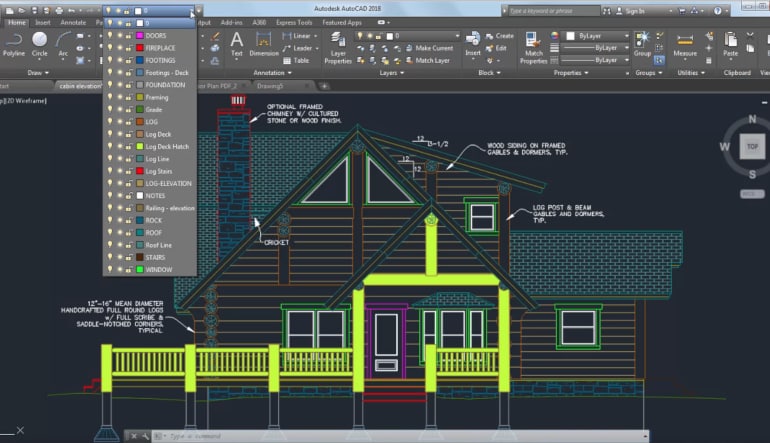Screen dimensions: 770x443
Task: Click the Make Current layer button
Action: click(429, 48)
